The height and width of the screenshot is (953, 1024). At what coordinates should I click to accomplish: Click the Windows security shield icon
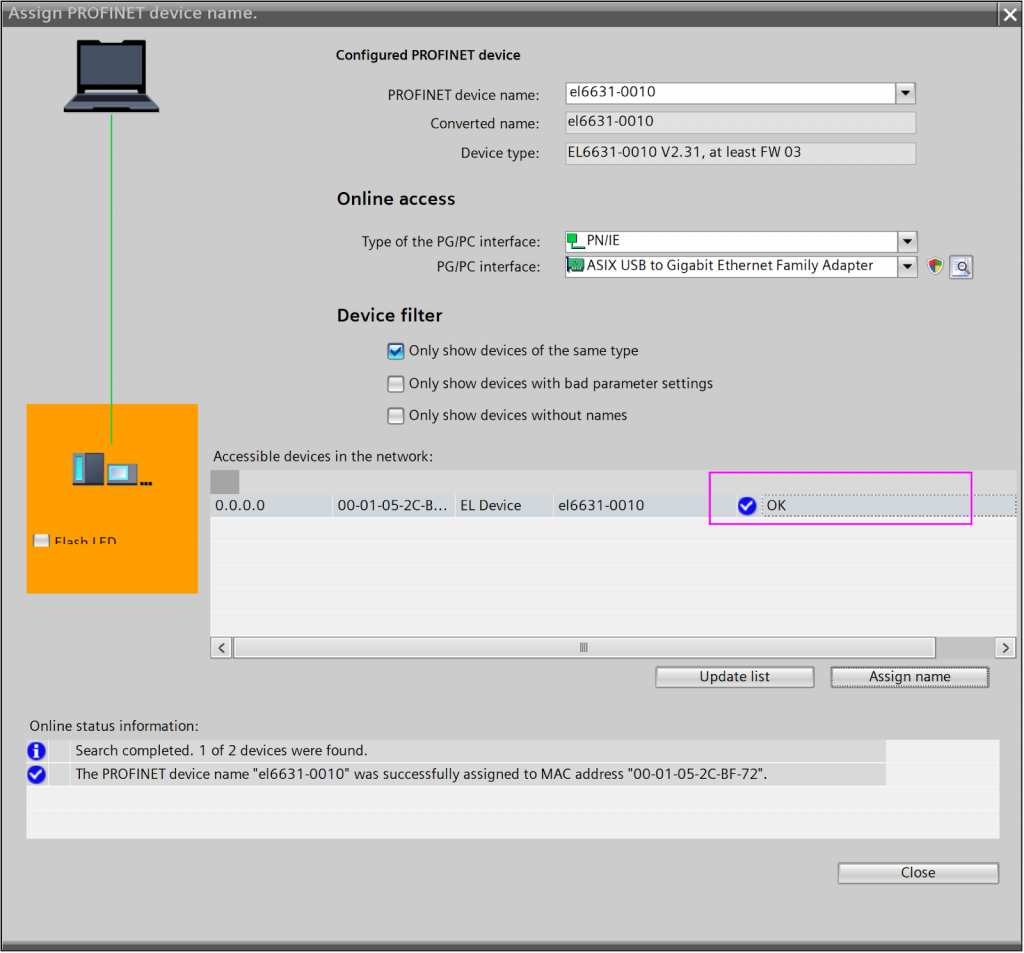coord(935,266)
